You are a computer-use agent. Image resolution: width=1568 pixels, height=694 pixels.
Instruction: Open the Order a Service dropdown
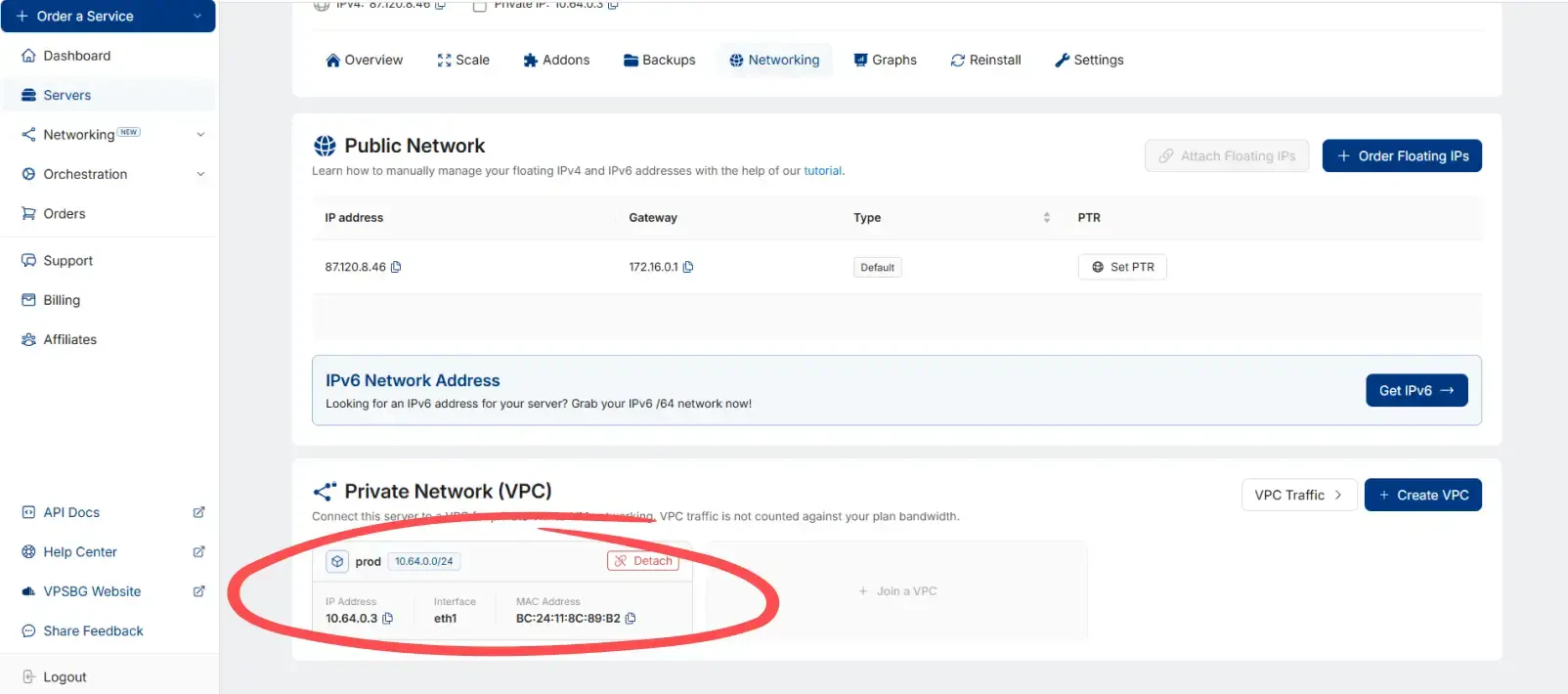click(197, 17)
